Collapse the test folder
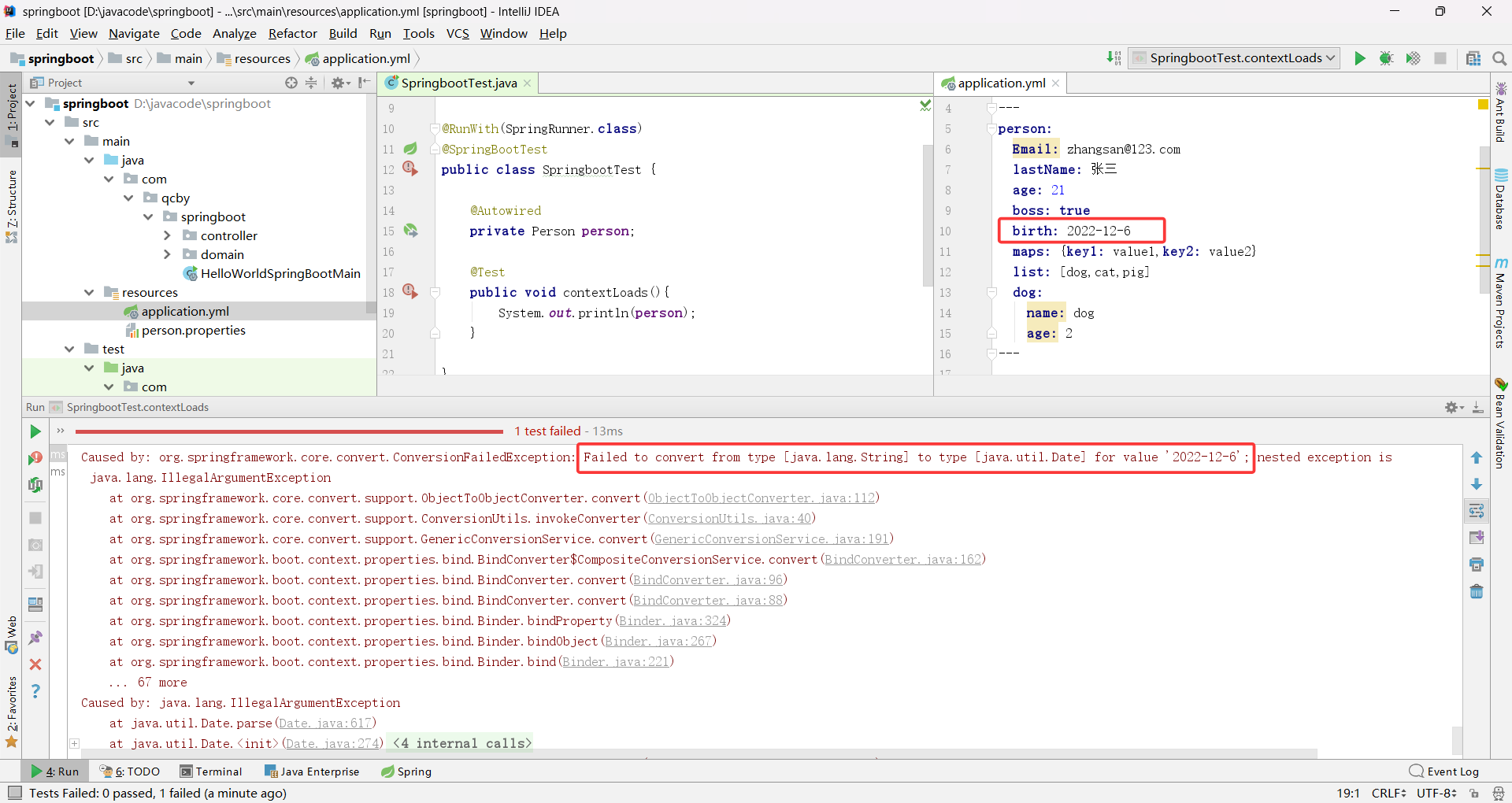The image size is (1512, 803). coord(70,349)
